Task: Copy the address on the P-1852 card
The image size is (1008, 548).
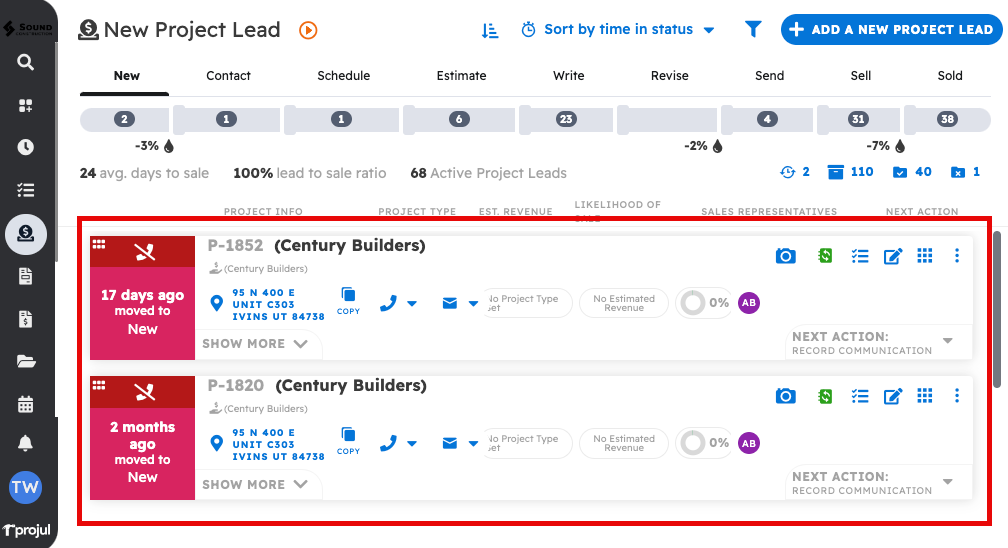Action: tap(348, 300)
